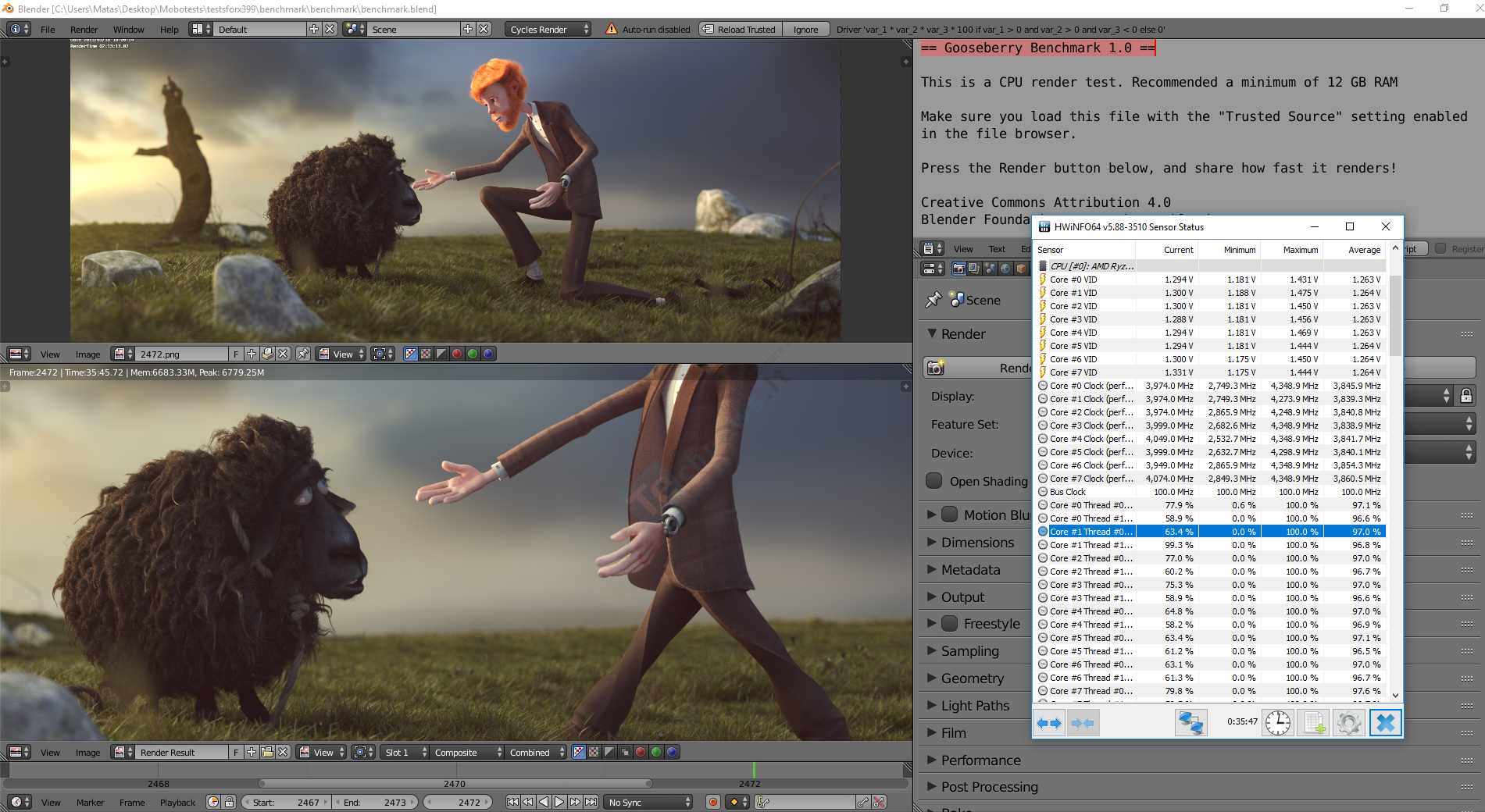The width and height of the screenshot is (1485, 812).
Task: Open the Slot 1 dropdown
Action: click(x=405, y=752)
